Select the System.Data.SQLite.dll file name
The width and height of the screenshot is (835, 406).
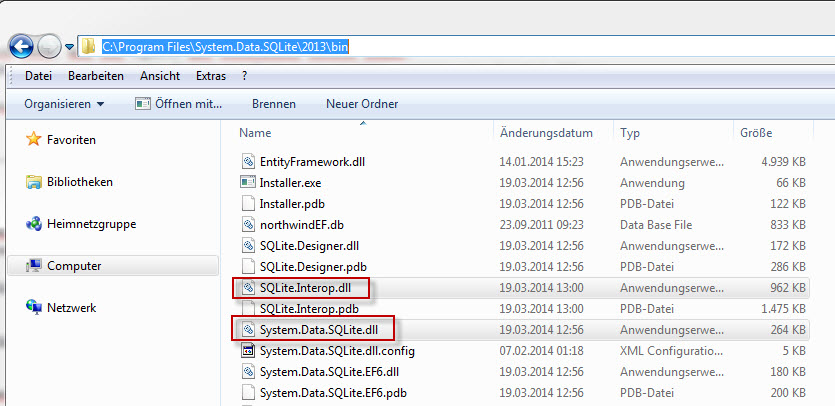click(x=319, y=330)
